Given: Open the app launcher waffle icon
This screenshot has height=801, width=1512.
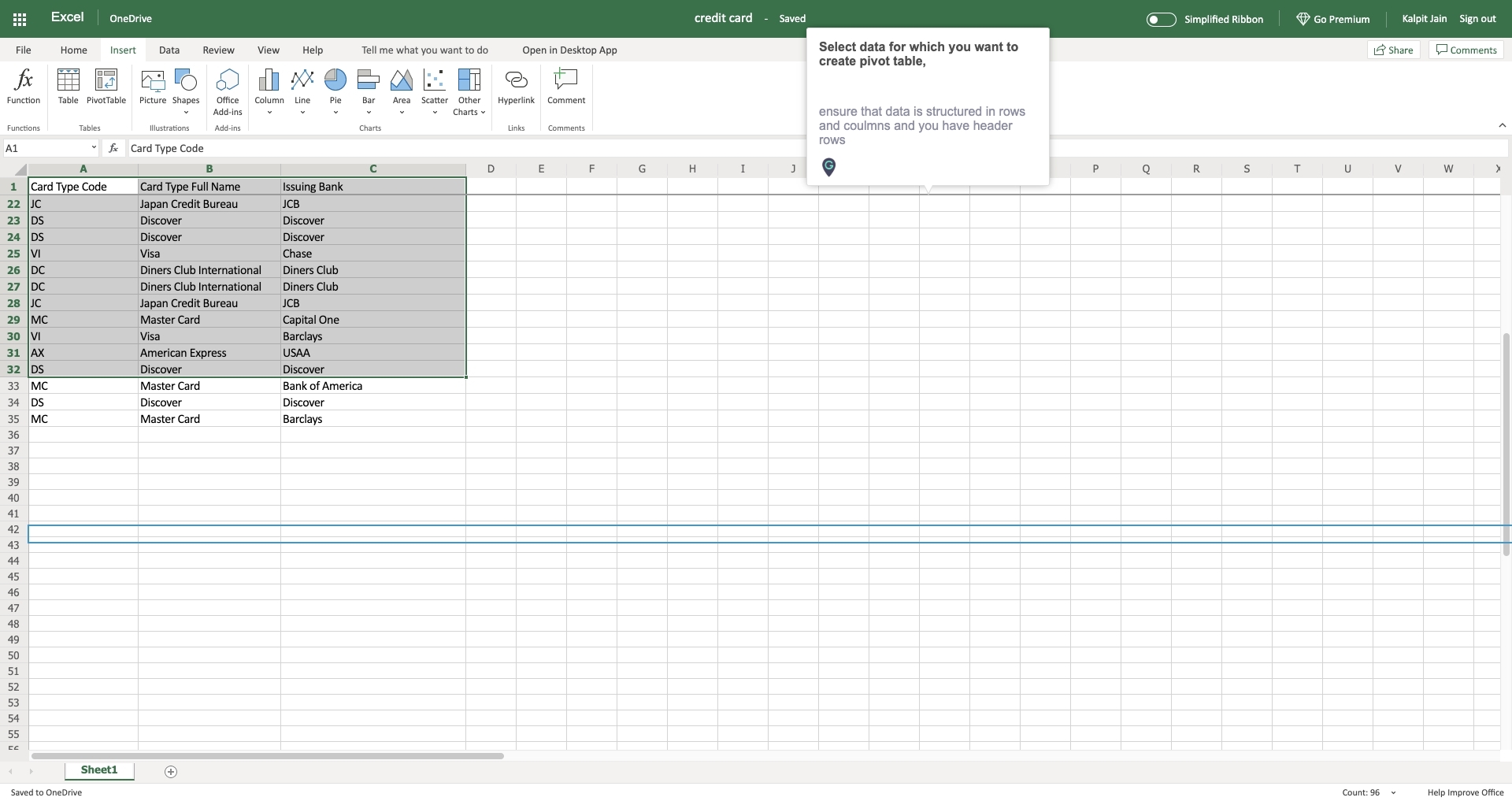Looking at the screenshot, I should click(x=20, y=19).
